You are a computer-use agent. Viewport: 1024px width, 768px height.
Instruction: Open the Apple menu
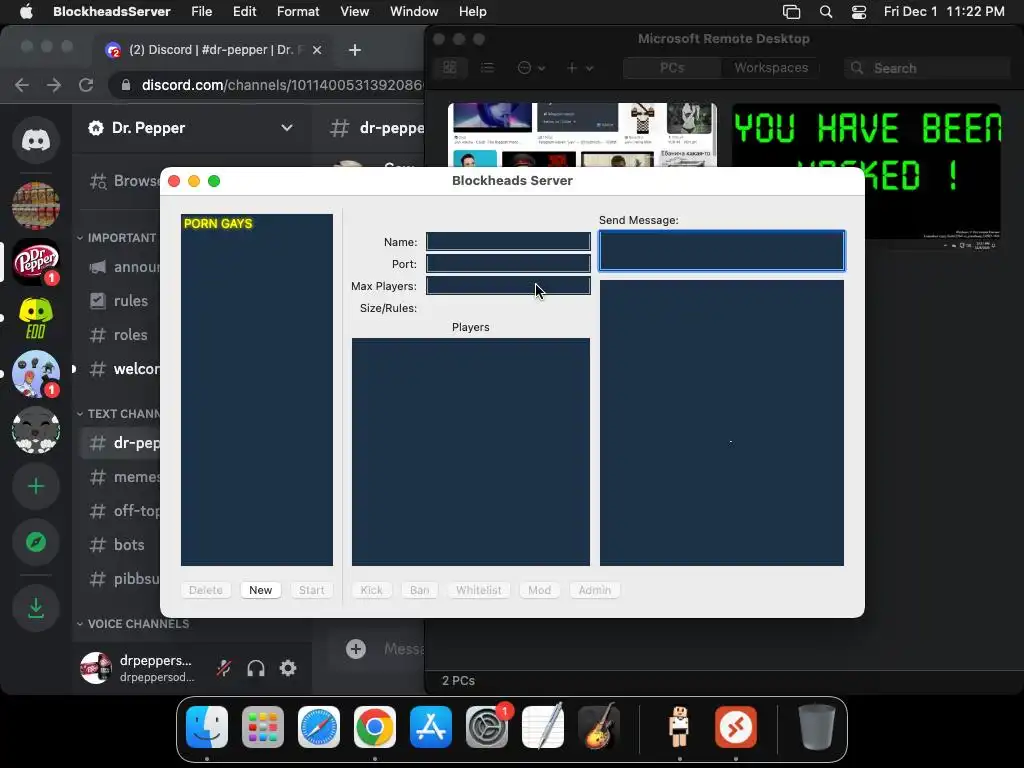26,12
